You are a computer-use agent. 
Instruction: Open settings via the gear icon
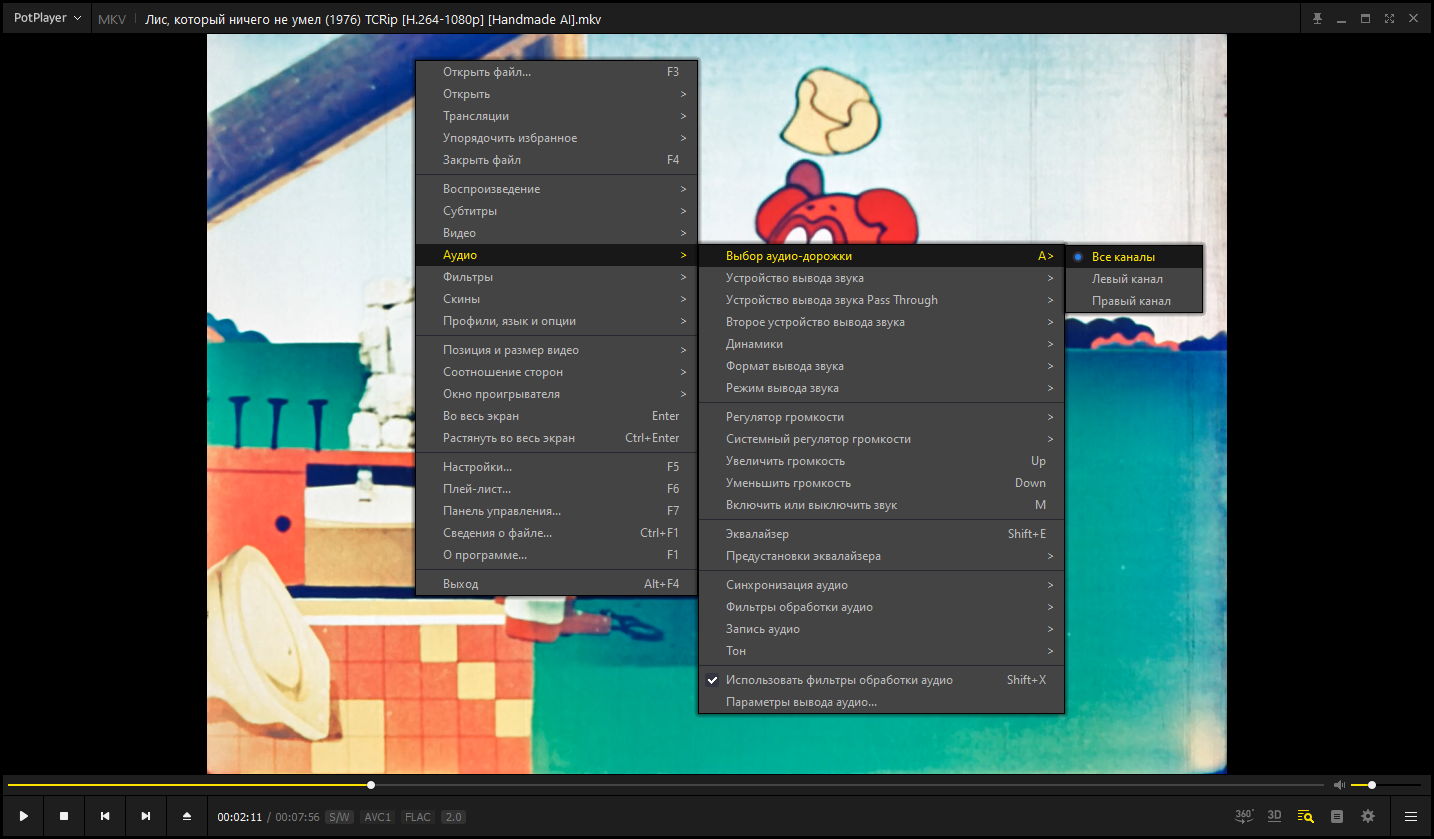(1368, 816)
